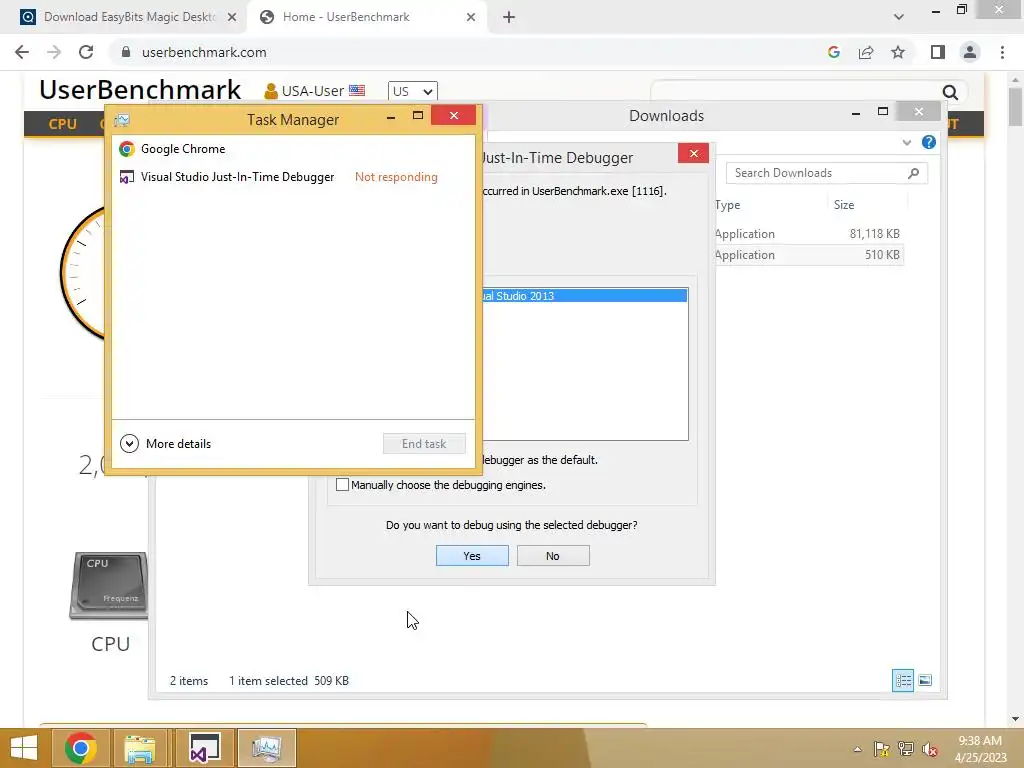Image resolution: width=1024 pixels, height=768 pixels.
Task: Click the network tray icon
Action: coord(906,749)
